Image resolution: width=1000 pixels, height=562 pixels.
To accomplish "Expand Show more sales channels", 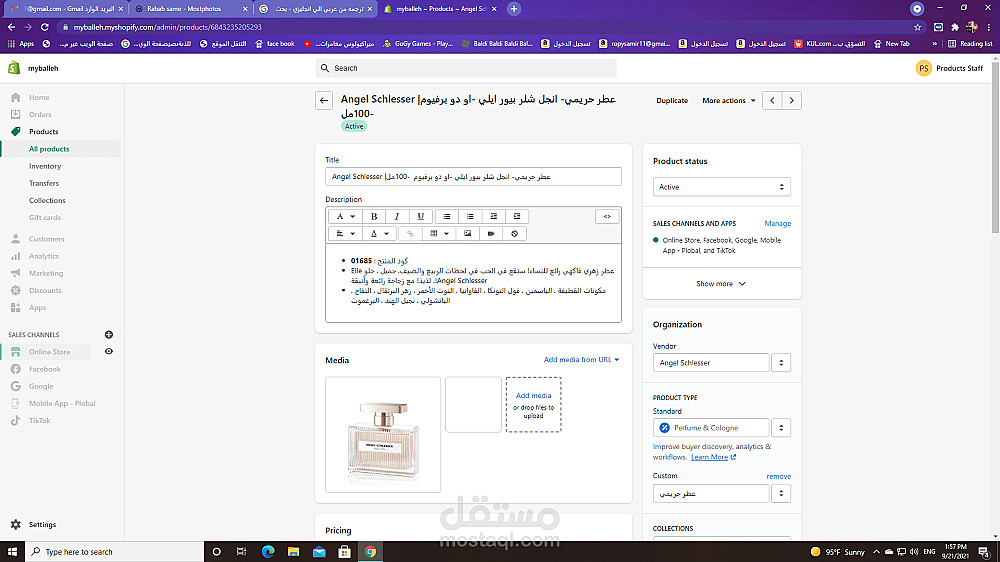I will point(721,283).
